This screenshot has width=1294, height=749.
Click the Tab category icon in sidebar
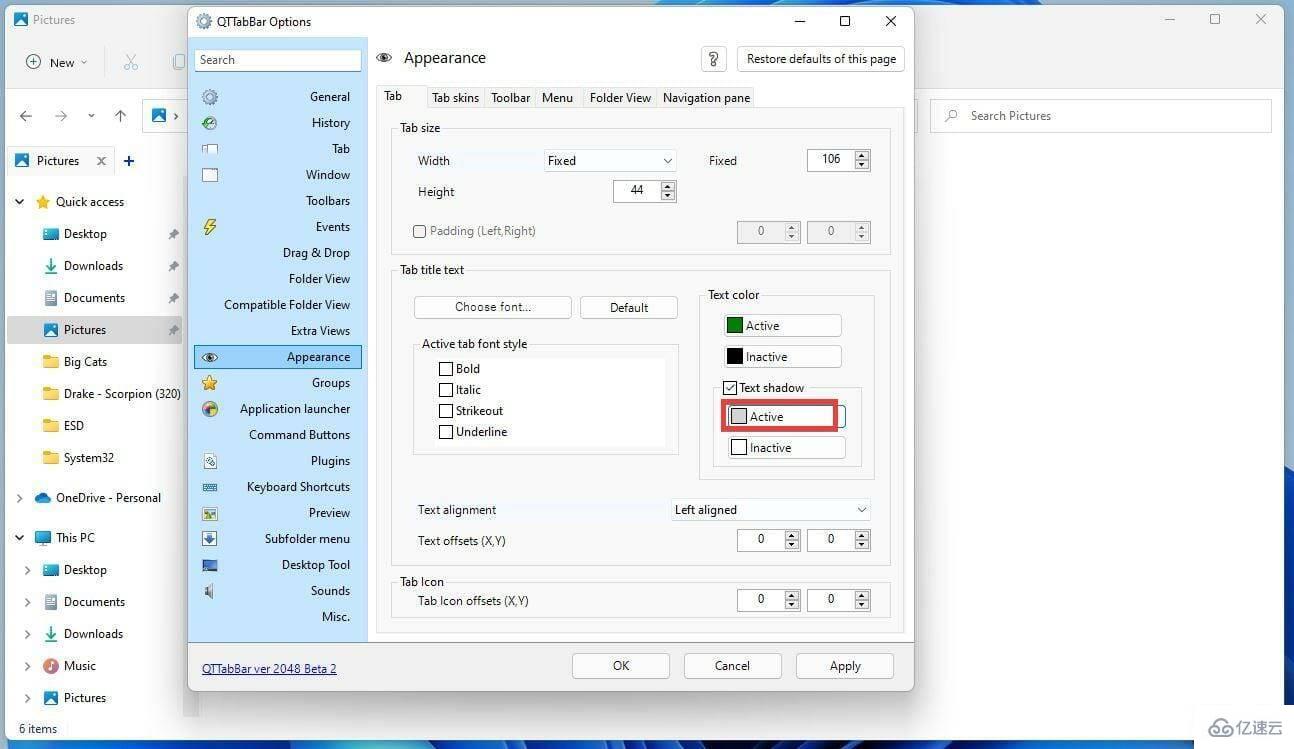coord(210,149)
